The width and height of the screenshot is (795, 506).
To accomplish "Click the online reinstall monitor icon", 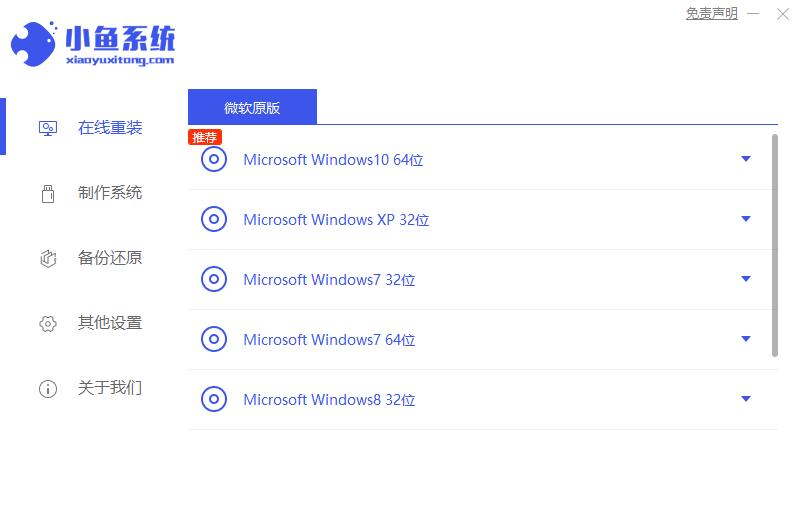I will 48,128.
